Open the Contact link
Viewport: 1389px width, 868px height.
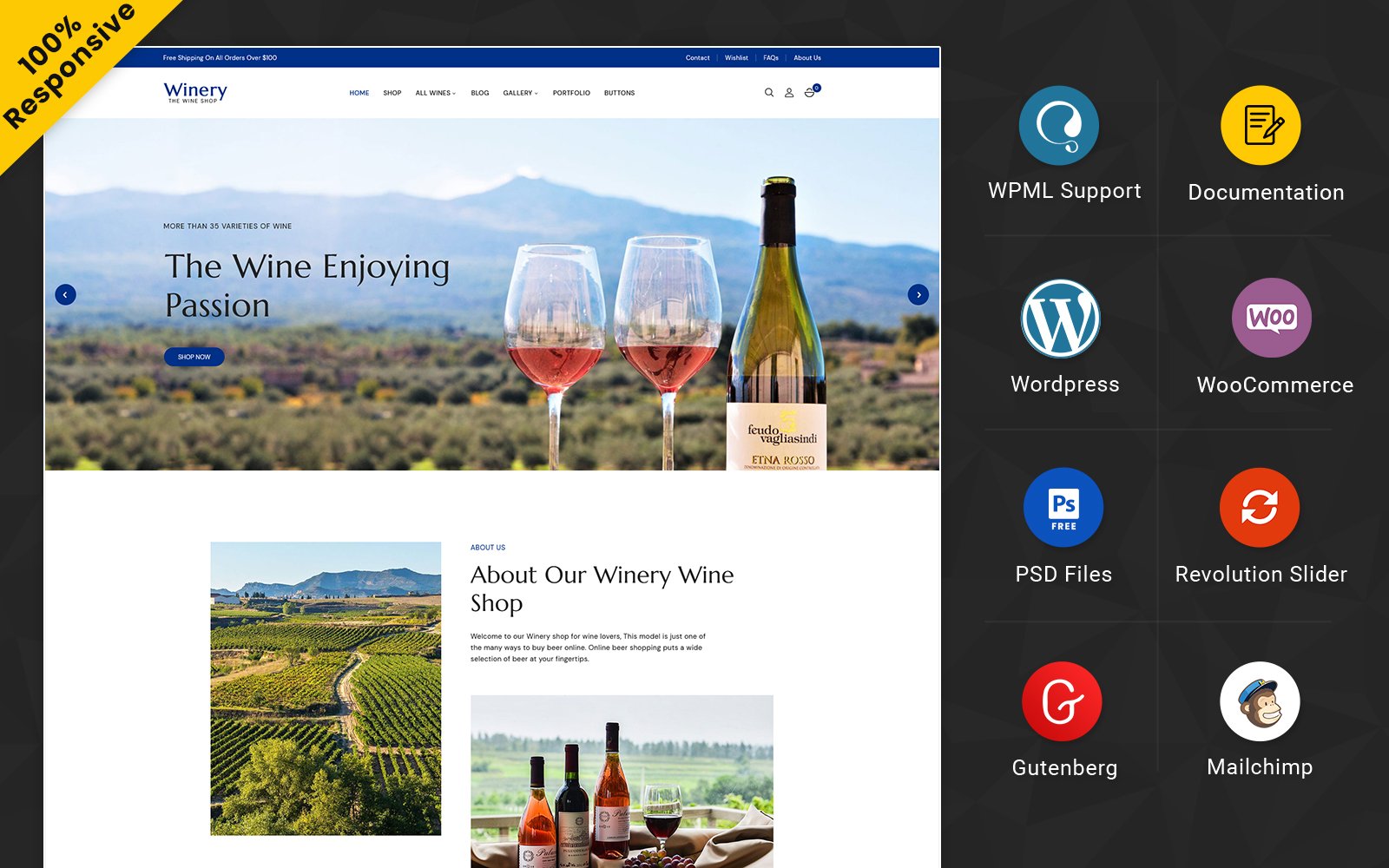click(x=697, y=57)
